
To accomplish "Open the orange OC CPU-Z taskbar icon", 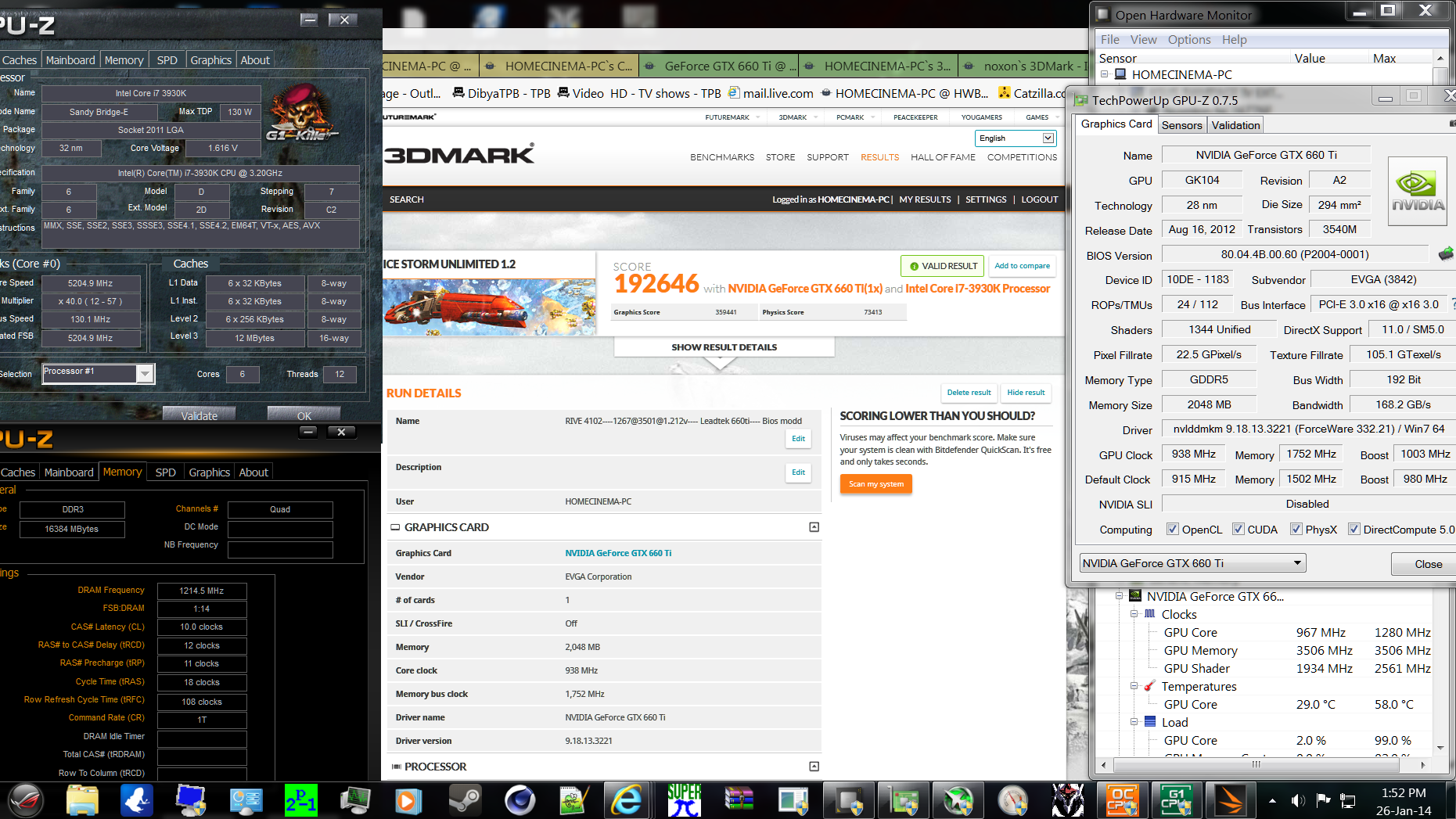I will pyautogui.click(x=1121, y=800).
